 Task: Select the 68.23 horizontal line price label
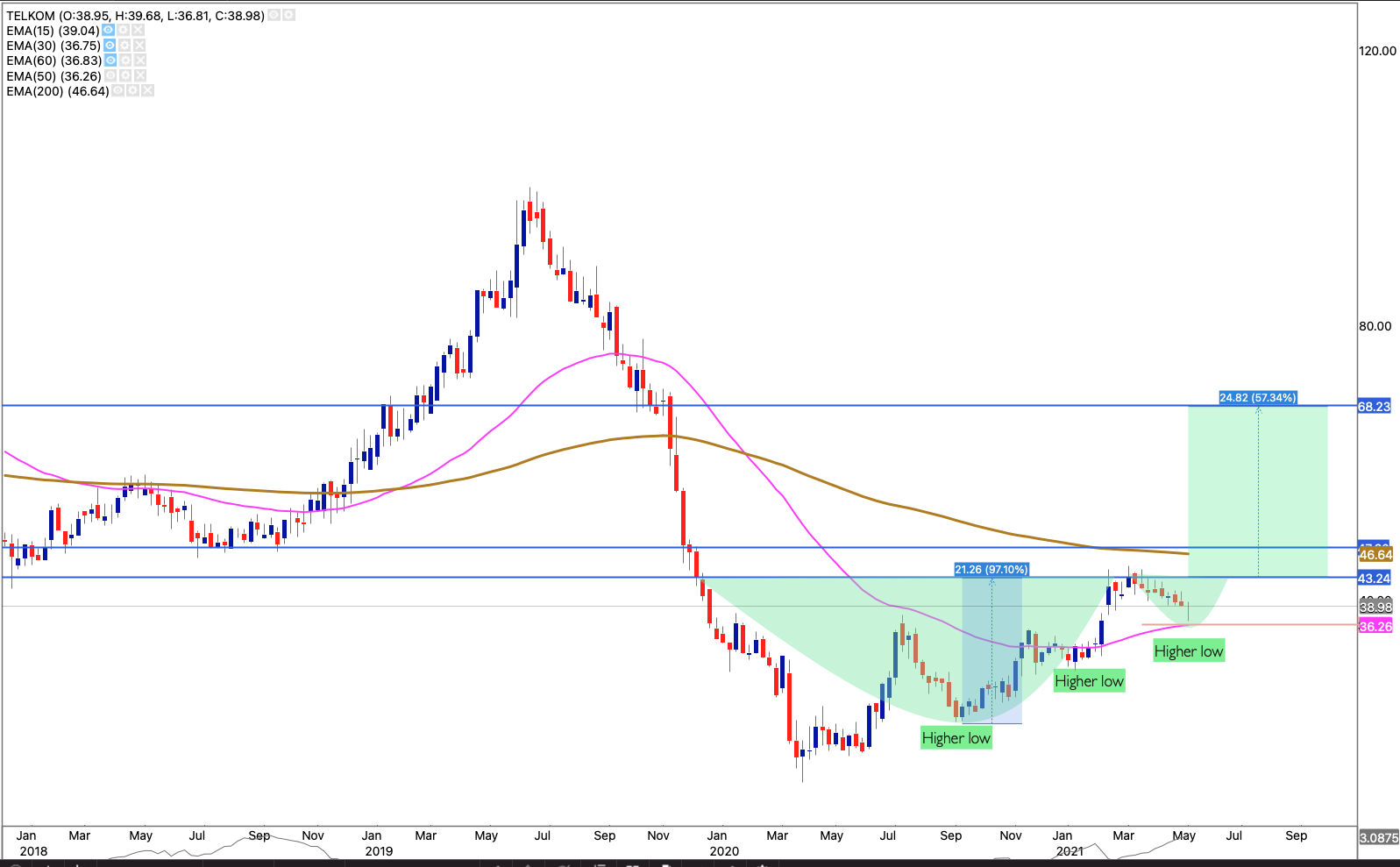click(1374, 407)
